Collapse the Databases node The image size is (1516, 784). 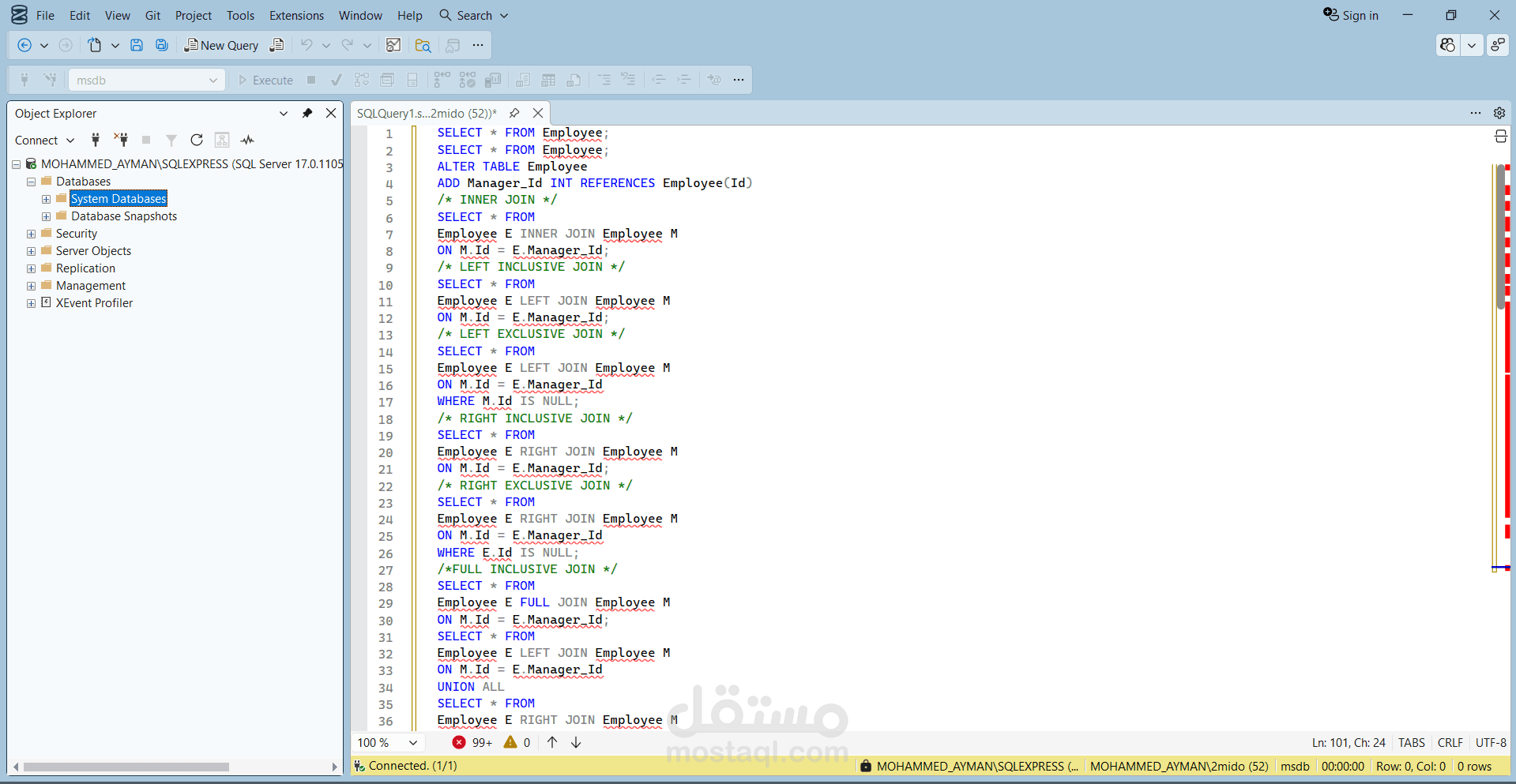coord(31,182)
